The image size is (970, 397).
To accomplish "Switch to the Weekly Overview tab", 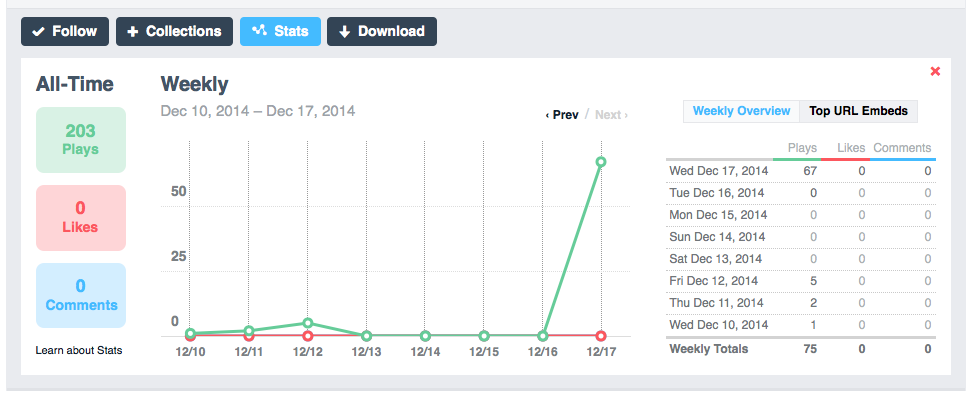I will pyautogui.click(x=741, y=111).
